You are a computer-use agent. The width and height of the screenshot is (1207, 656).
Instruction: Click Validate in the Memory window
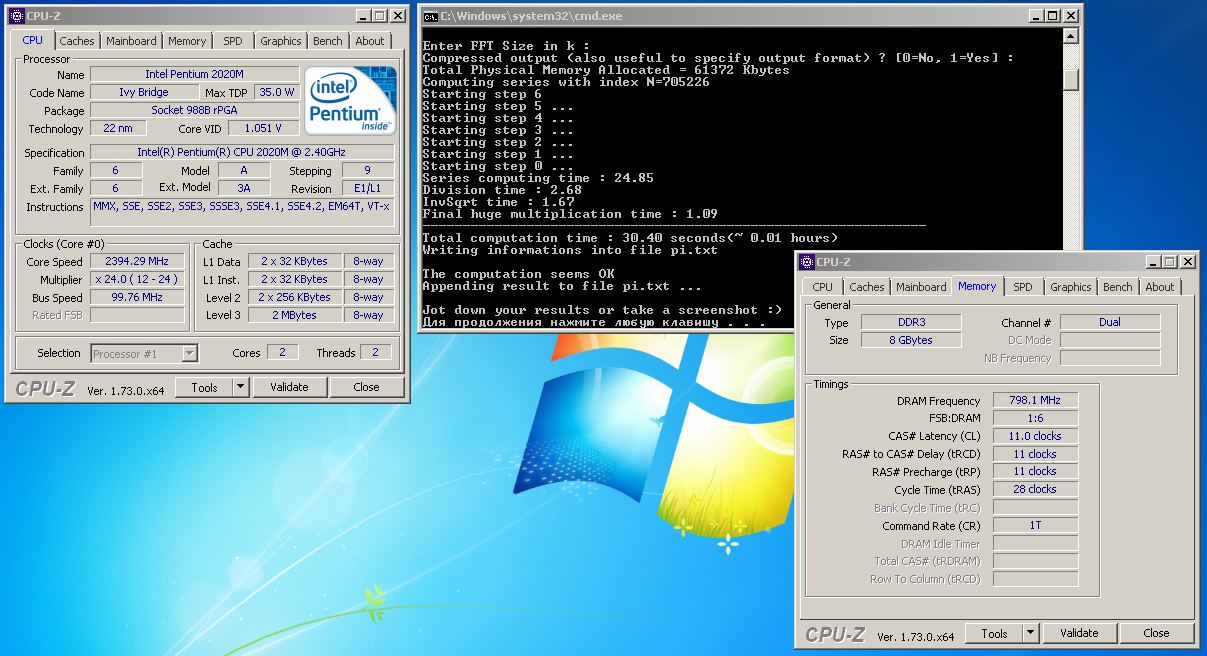1079,633
